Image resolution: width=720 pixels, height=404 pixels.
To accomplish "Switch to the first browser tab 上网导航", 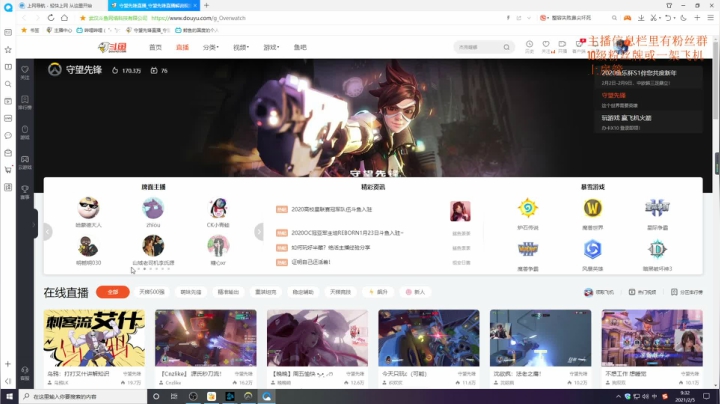I will pos(59,6).
